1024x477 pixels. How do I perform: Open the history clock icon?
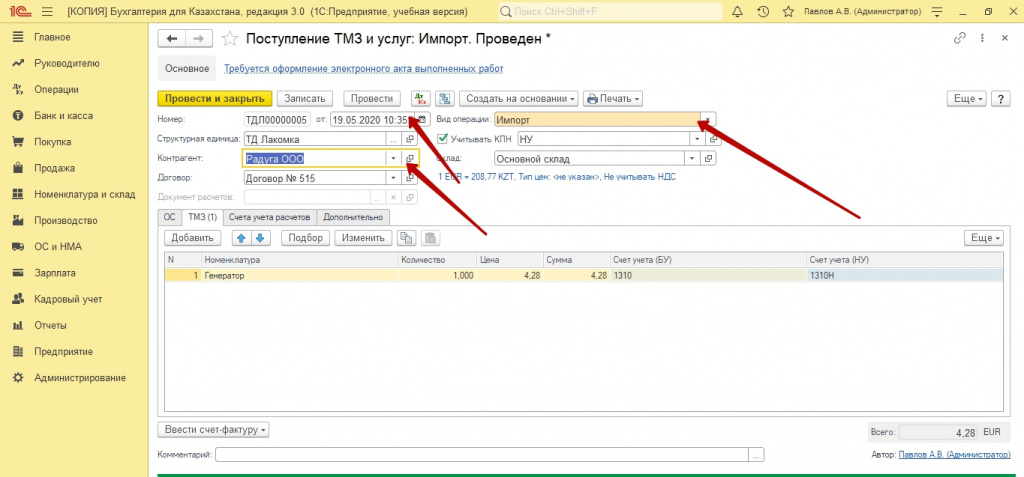(763, 12)
